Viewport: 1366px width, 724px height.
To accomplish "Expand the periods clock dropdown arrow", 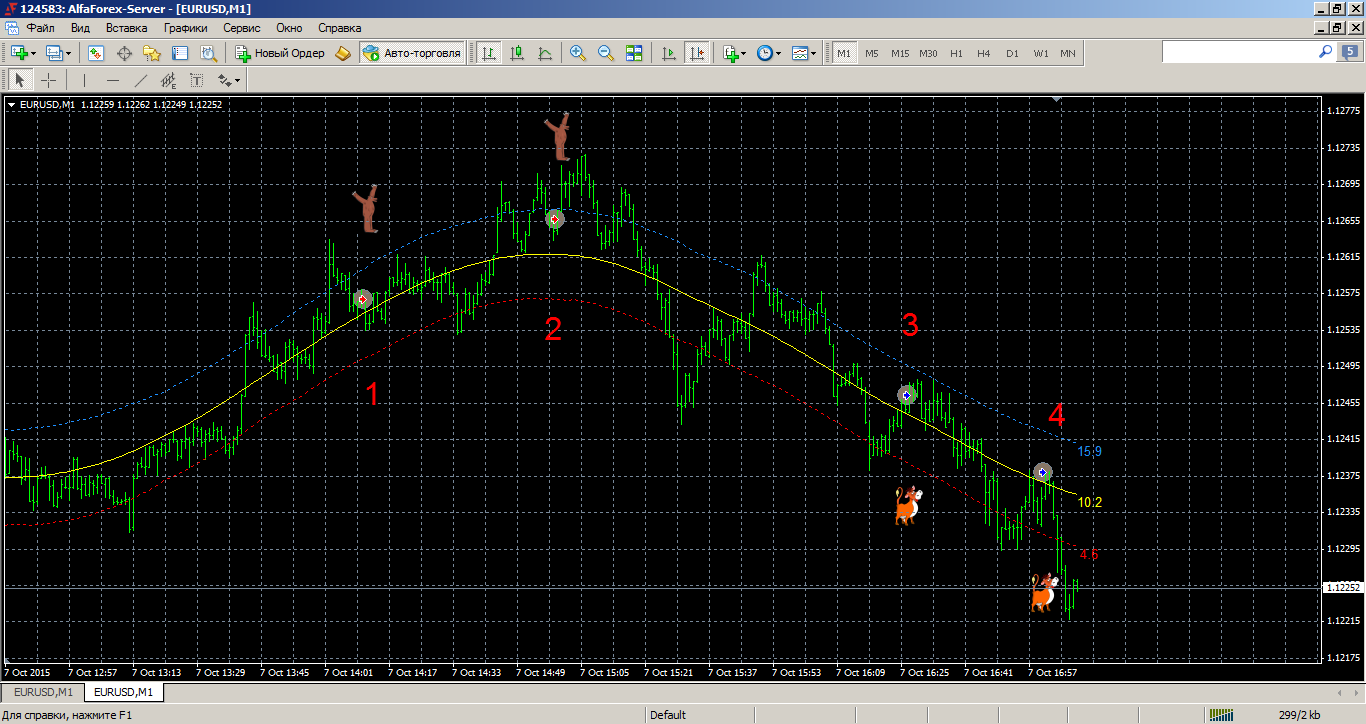I will tap(780, 53).
